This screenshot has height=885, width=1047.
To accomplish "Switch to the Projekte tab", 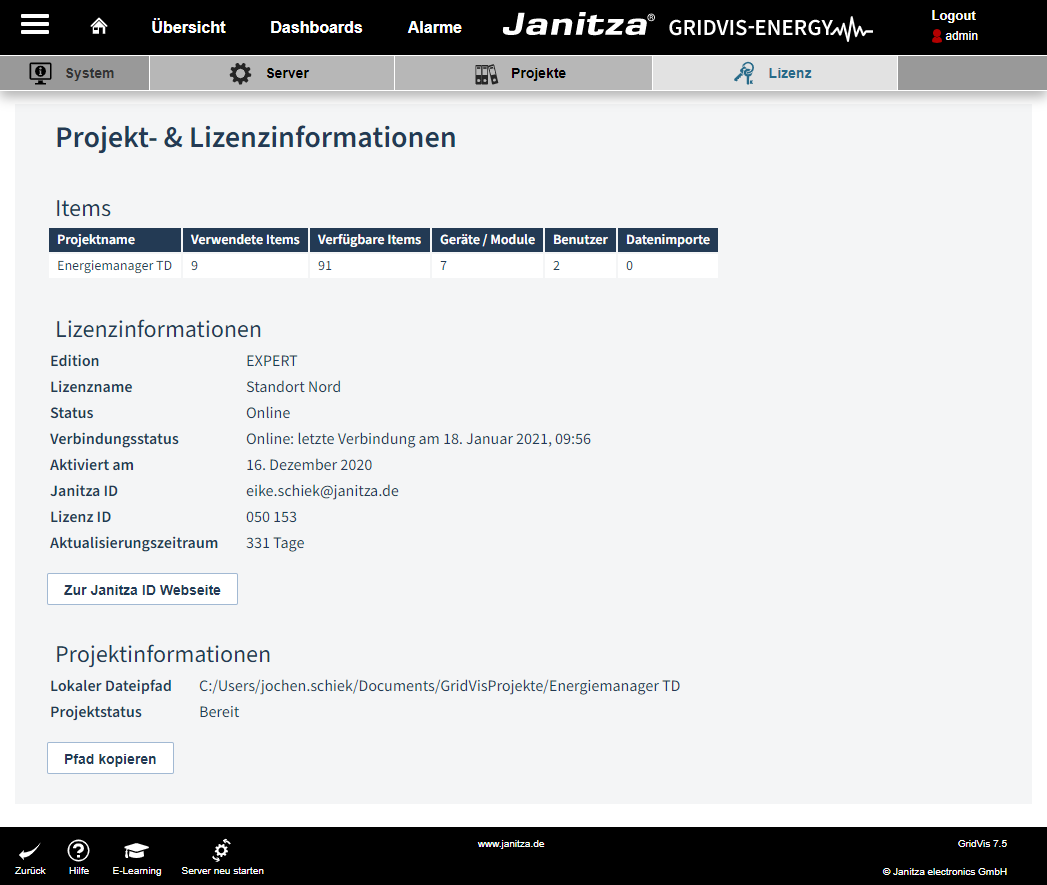I will click(522, 72).
